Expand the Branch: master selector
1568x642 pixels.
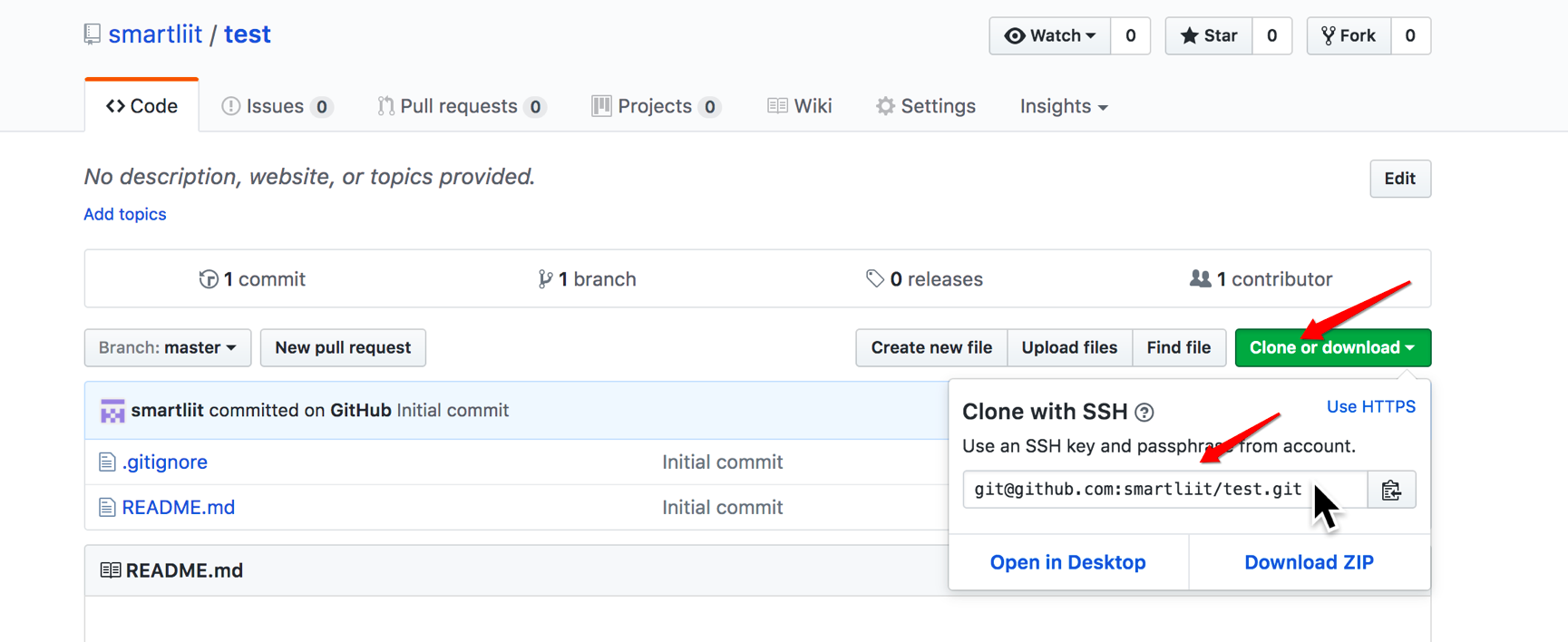168,348
